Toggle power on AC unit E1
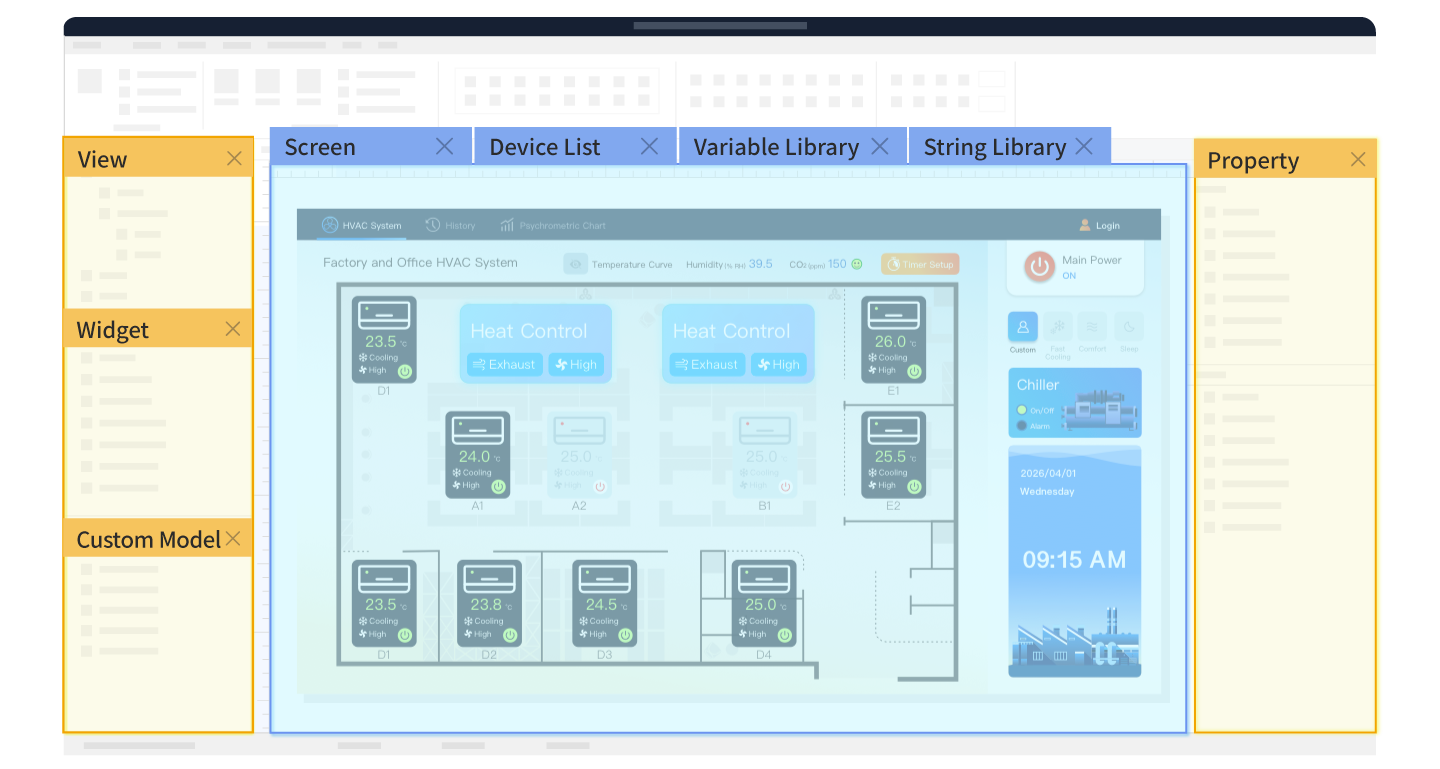Image resolution: width=1440 pixels, height=769 pixels. (x=914, y=371)
